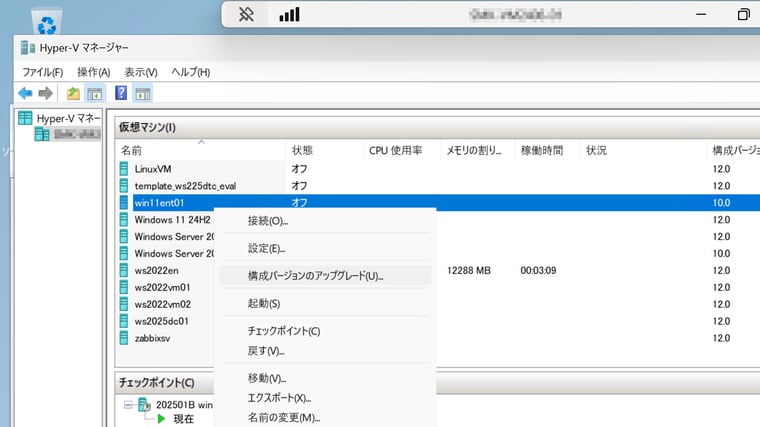Click the Forward arrow toolbar icon
Screen dimensions: 760x427
(46, 93)
